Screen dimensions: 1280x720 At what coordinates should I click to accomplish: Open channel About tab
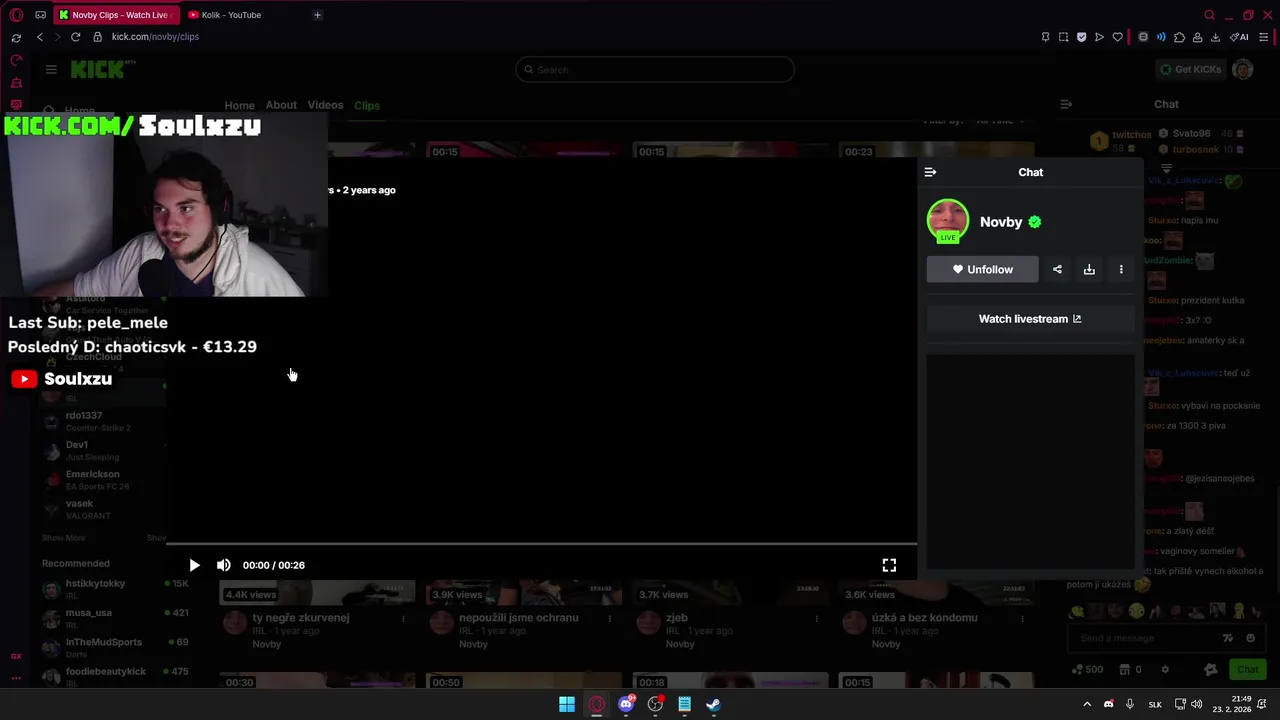point(281,105)
